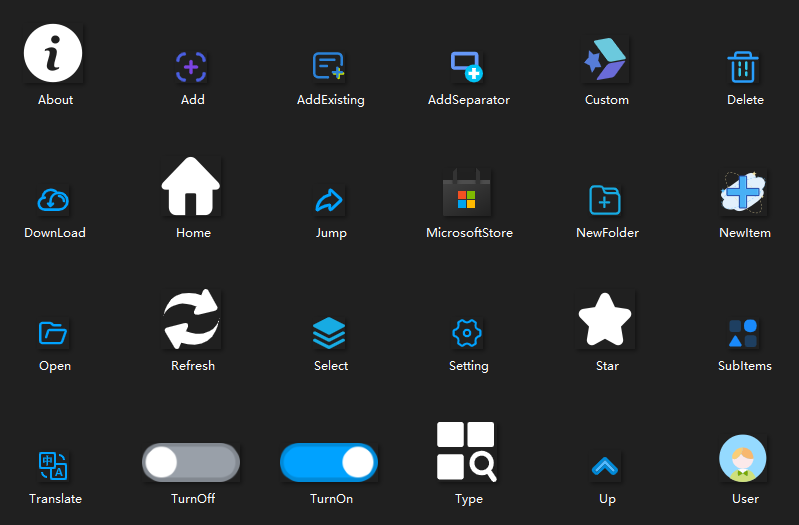This screenshot has width=799, height=525.
Task: Click the Jump arrow icon
Action: point(329,200)
